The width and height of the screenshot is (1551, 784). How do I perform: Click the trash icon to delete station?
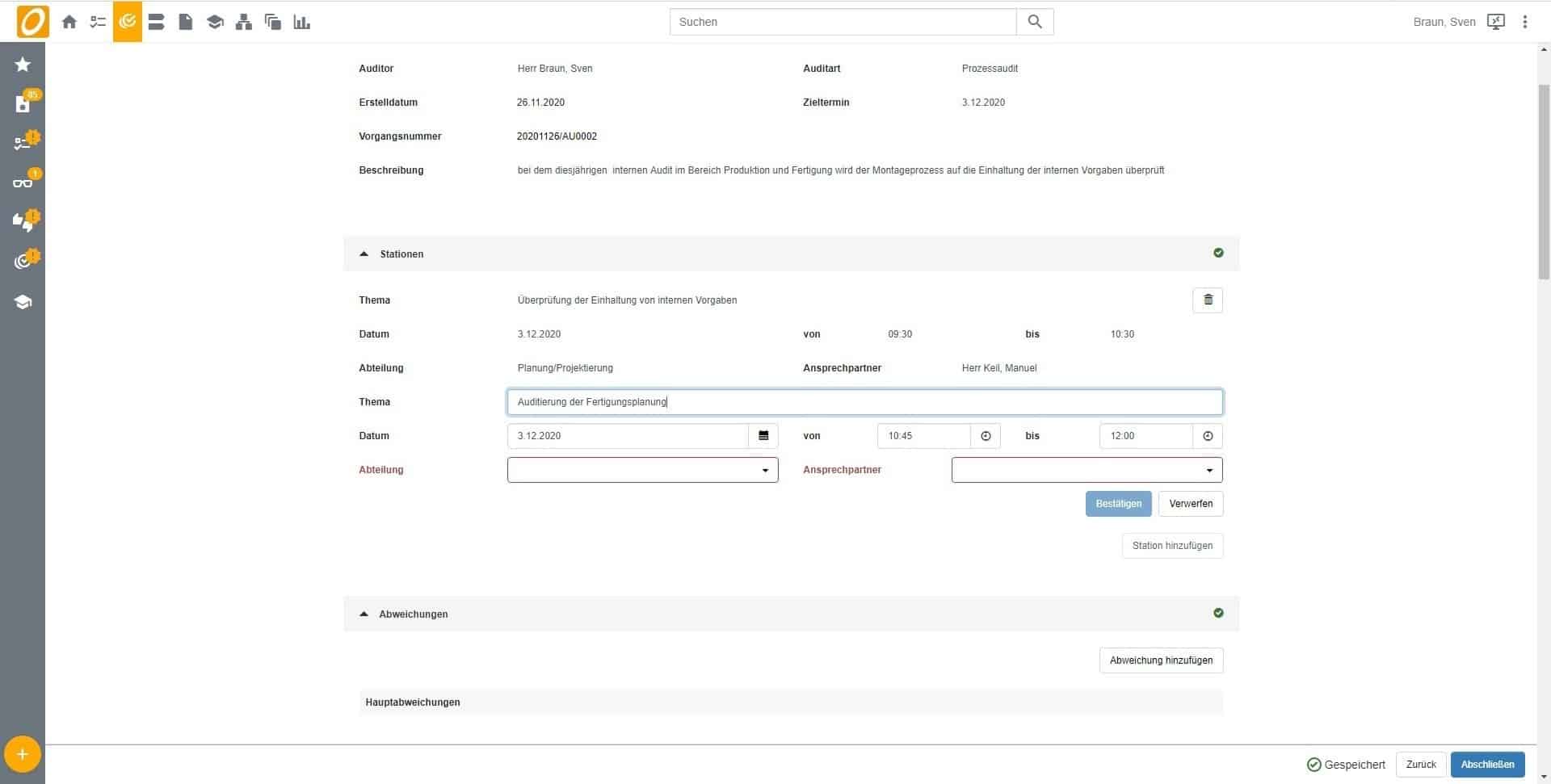(1208, 300)
